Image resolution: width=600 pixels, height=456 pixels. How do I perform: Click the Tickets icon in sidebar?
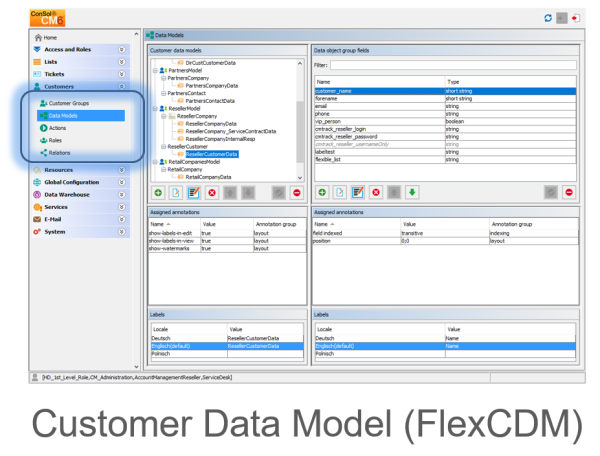coord(37,74)
